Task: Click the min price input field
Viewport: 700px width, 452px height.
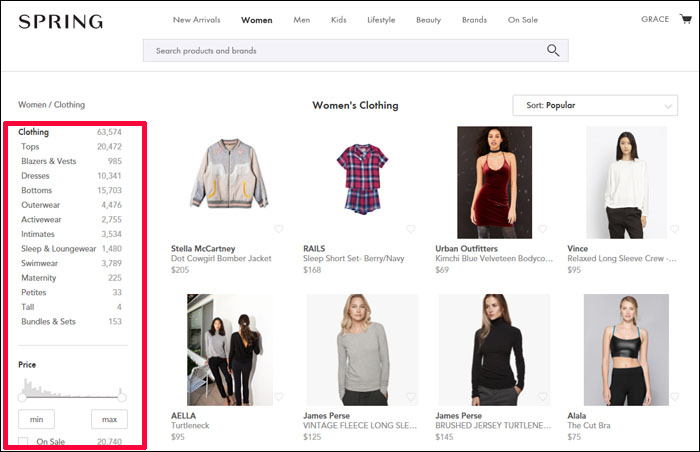Action: coord(37,419)
